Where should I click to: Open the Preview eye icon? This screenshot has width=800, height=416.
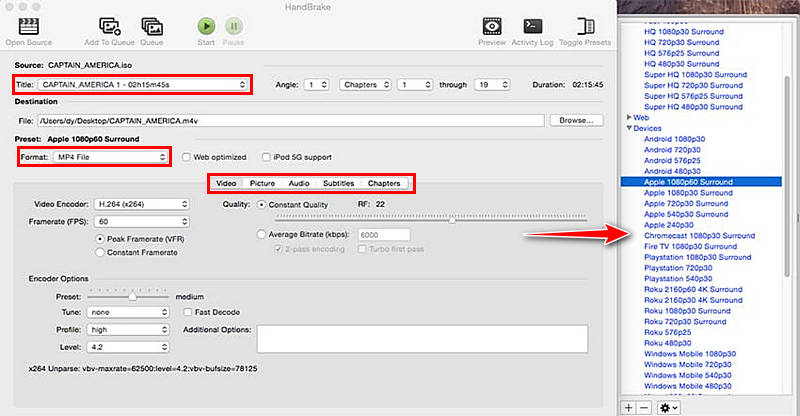click(x=492, y=26)
